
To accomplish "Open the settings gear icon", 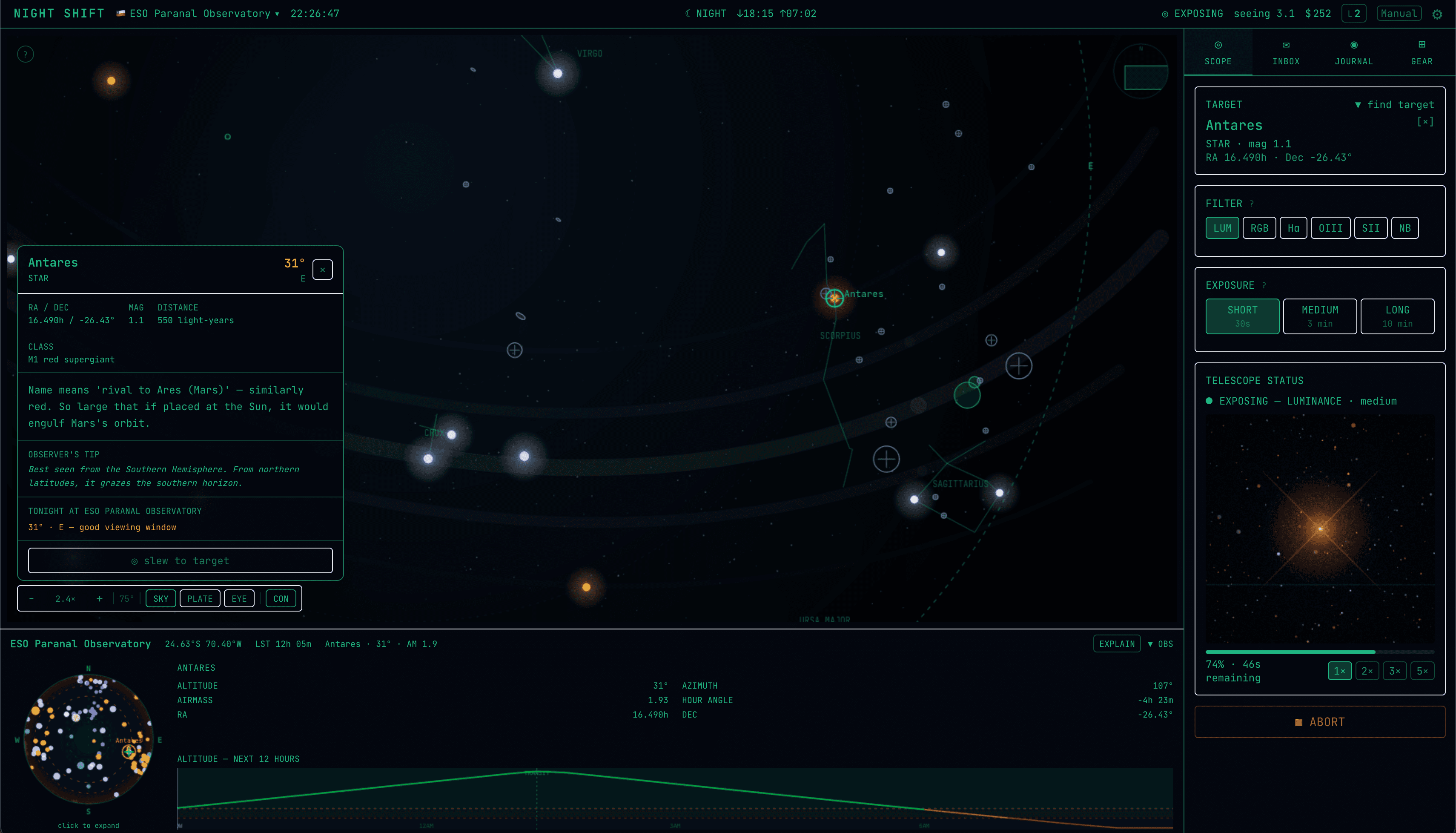I will (1438, 14).
